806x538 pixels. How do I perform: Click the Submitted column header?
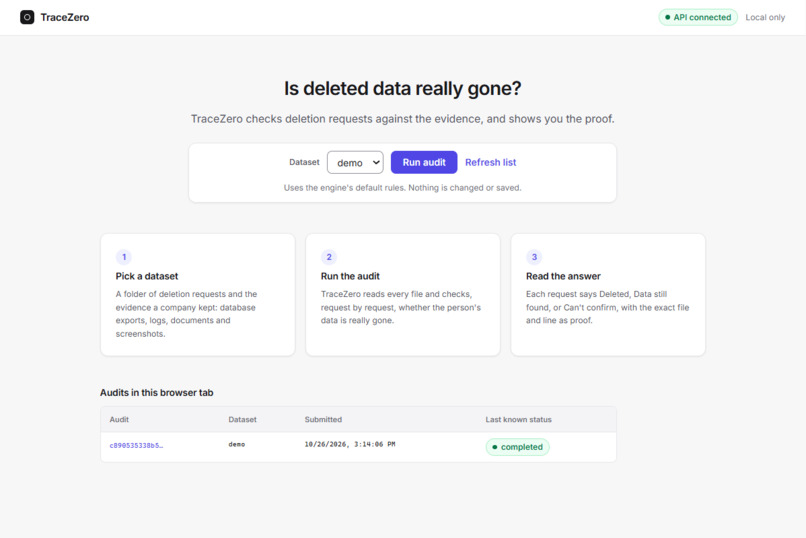point(323,419)
